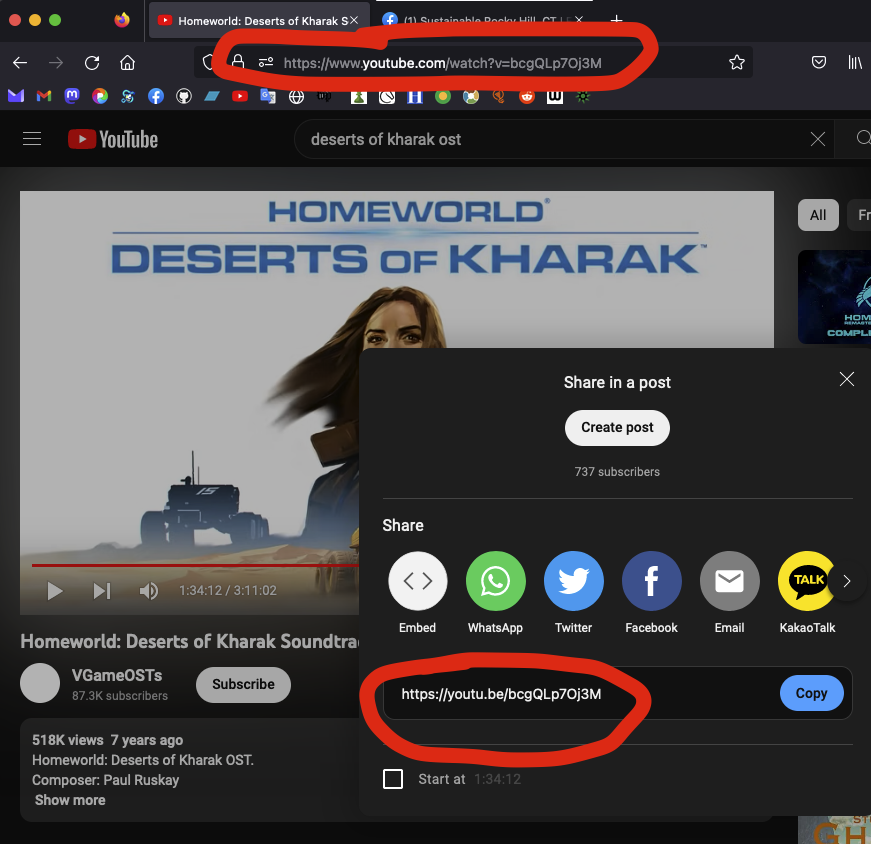The width and height of the screenshot is (871, 844).
Task: Open the Firefox library icon
Action: (855, 62)
